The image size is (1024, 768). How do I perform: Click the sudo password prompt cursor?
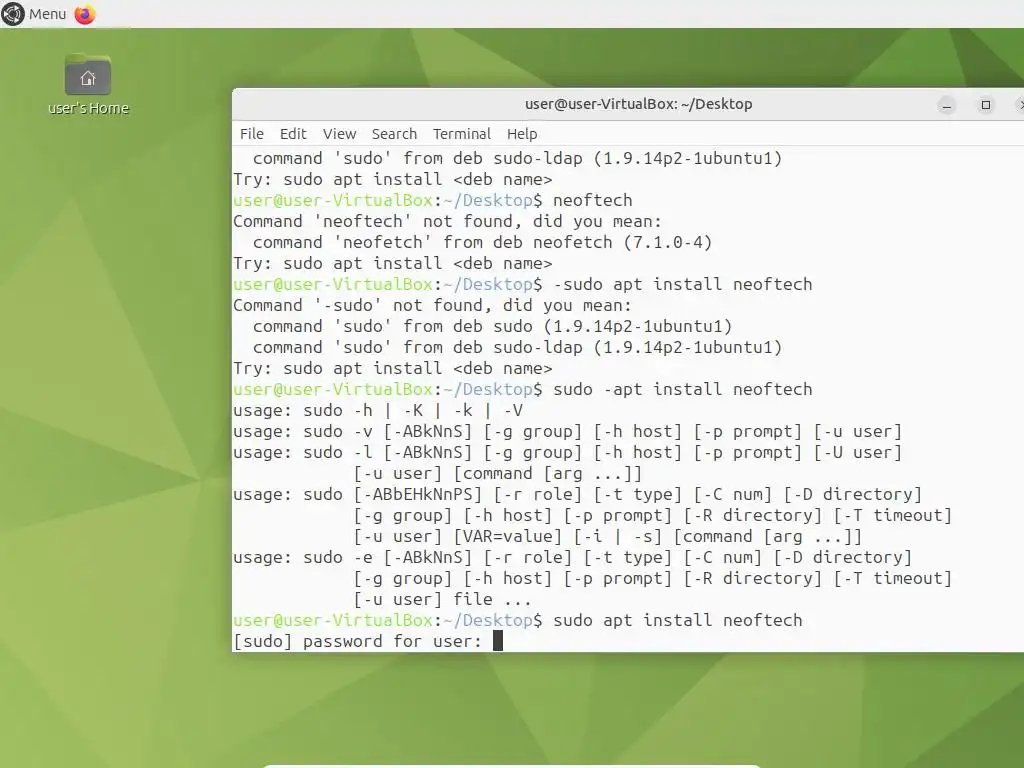[498, 641]
